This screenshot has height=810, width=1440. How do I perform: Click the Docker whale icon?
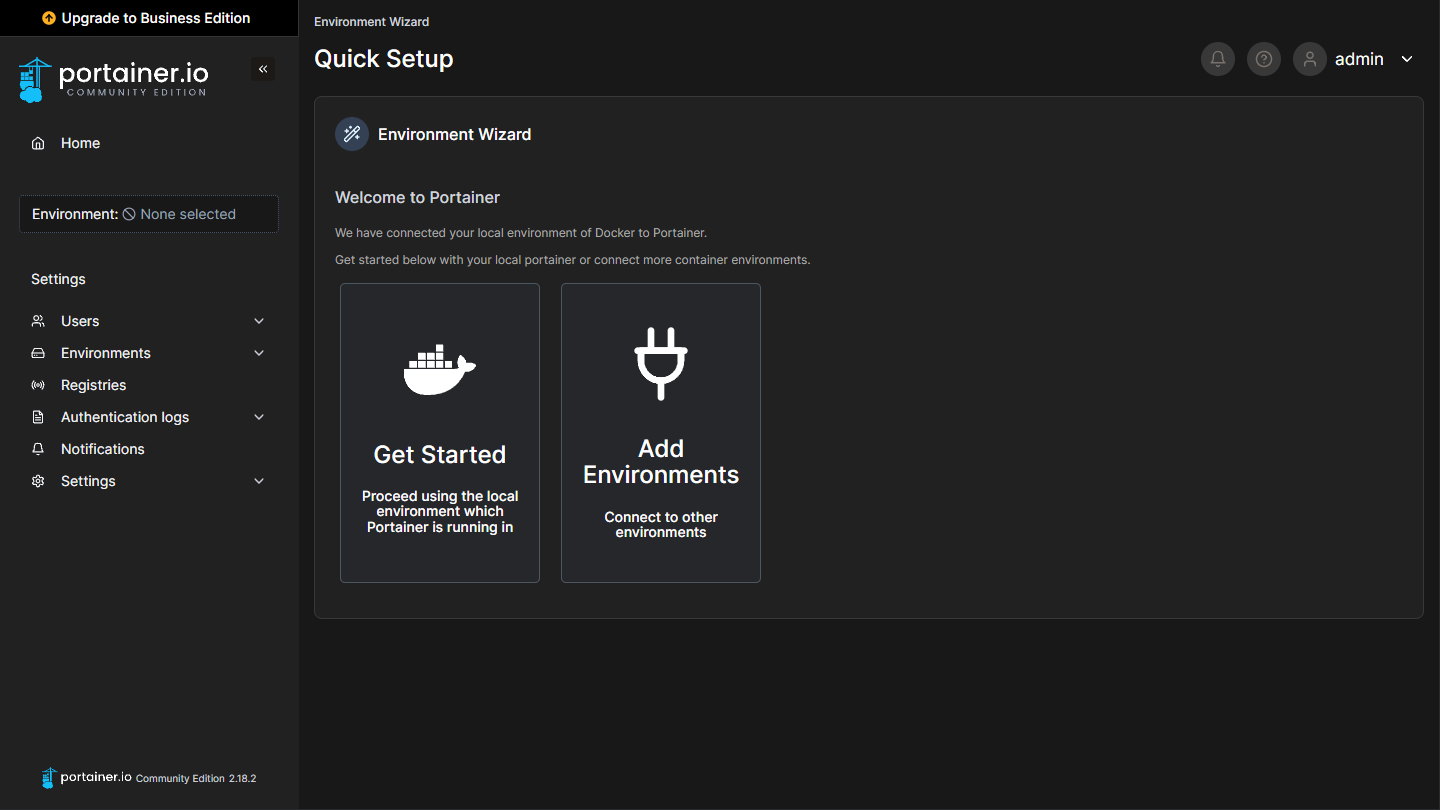(x=440, y=369)
